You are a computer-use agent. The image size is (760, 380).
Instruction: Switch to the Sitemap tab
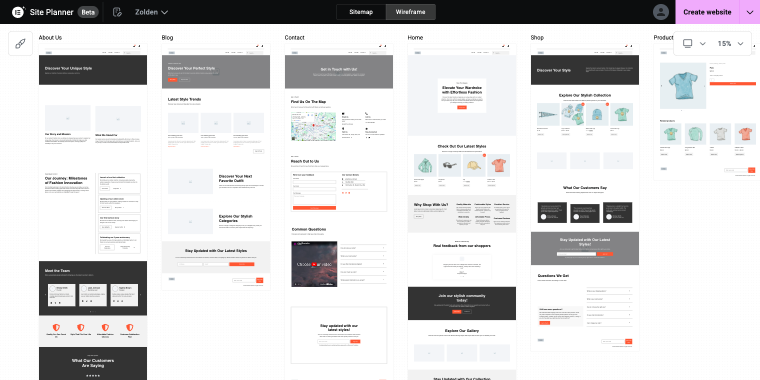click(x=361, y=12)
